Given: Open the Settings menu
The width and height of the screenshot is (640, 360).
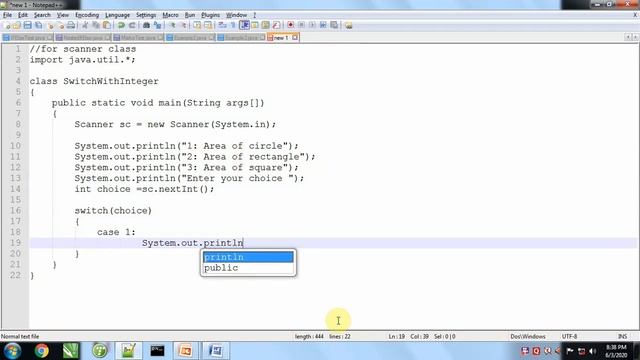Looking at the screenshot, I should coord(146,15).
